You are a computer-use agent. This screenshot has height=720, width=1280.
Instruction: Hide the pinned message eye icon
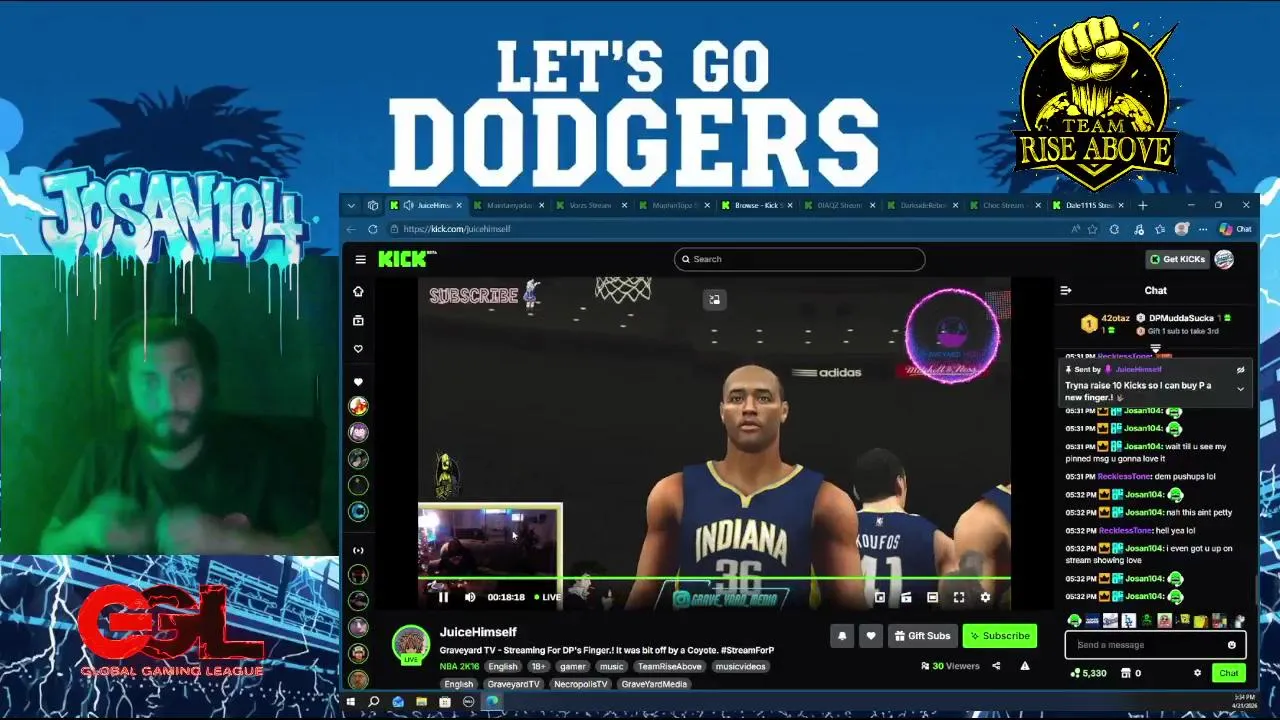click(x=1240, y=370)
